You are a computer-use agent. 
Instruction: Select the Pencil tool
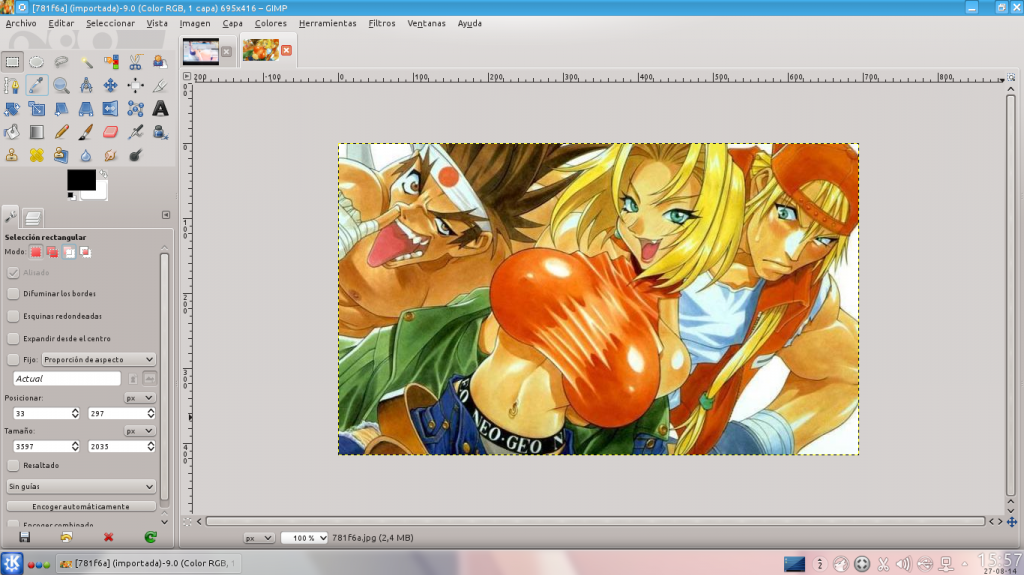coord(61,132)
